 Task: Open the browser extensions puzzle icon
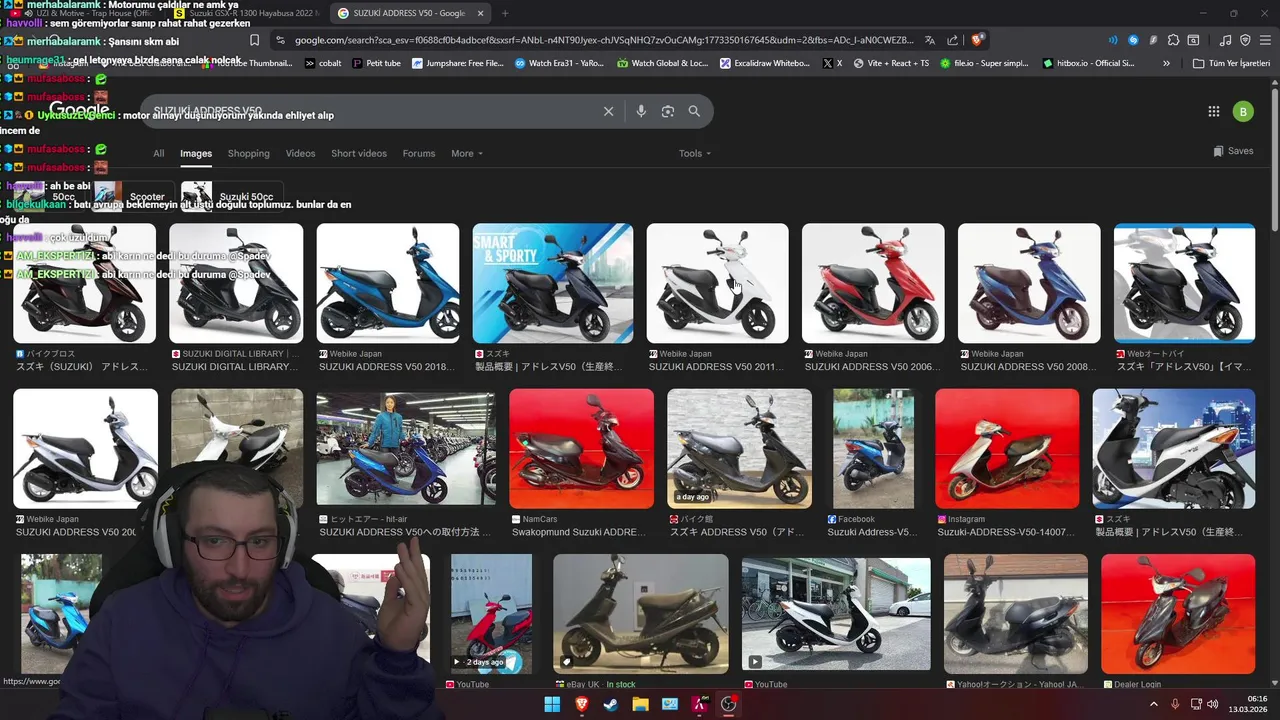[1174, 40]
